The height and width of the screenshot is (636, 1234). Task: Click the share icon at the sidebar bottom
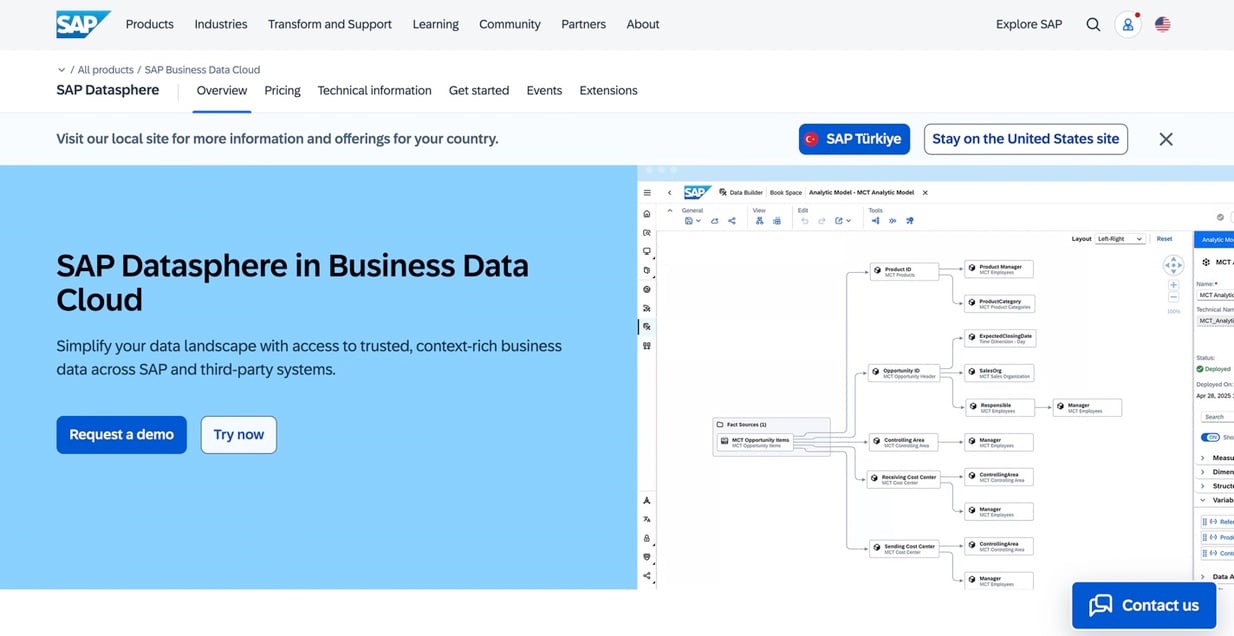tap(647, 576)
